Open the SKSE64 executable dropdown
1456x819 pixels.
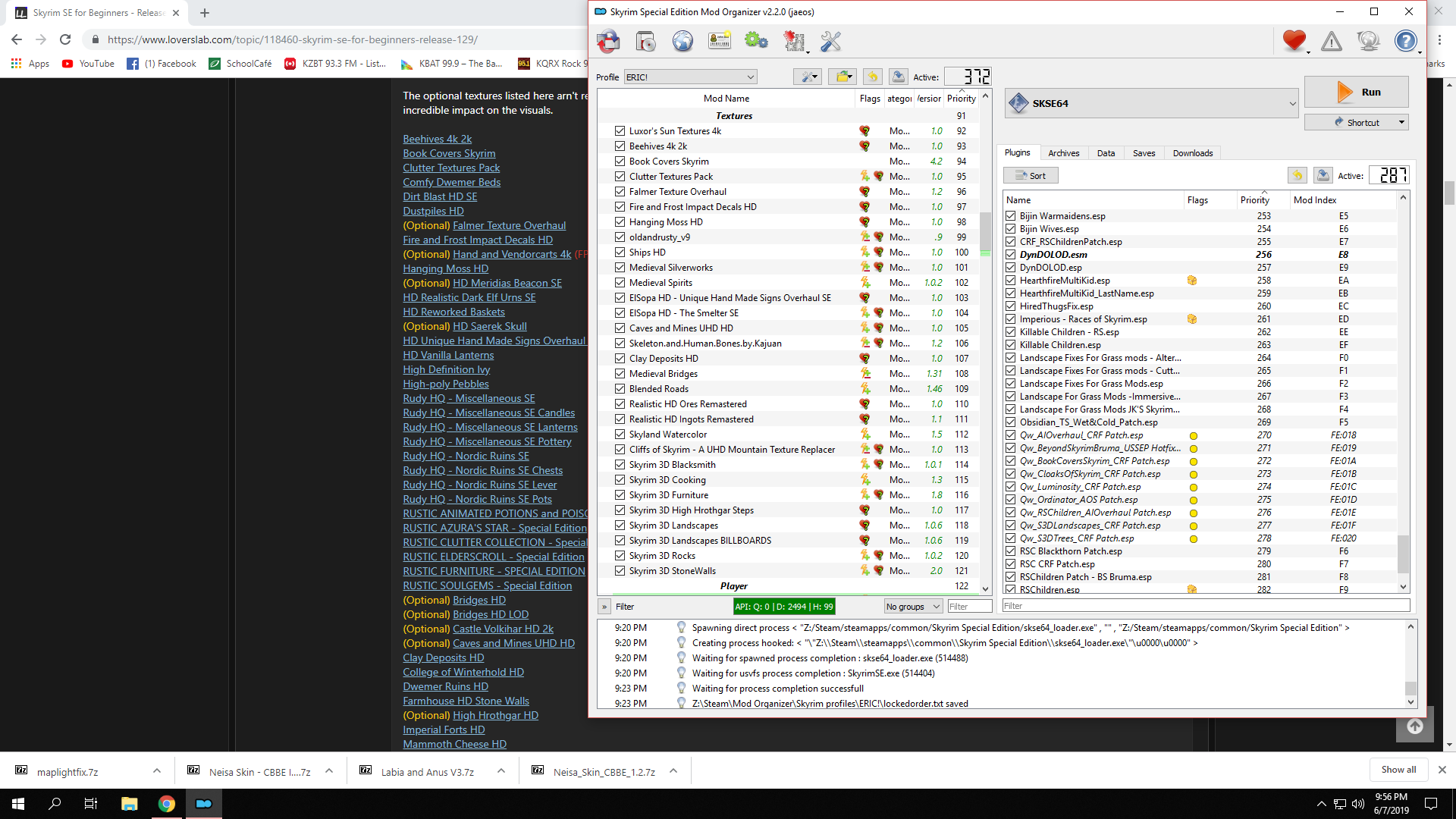[1152, 103]
